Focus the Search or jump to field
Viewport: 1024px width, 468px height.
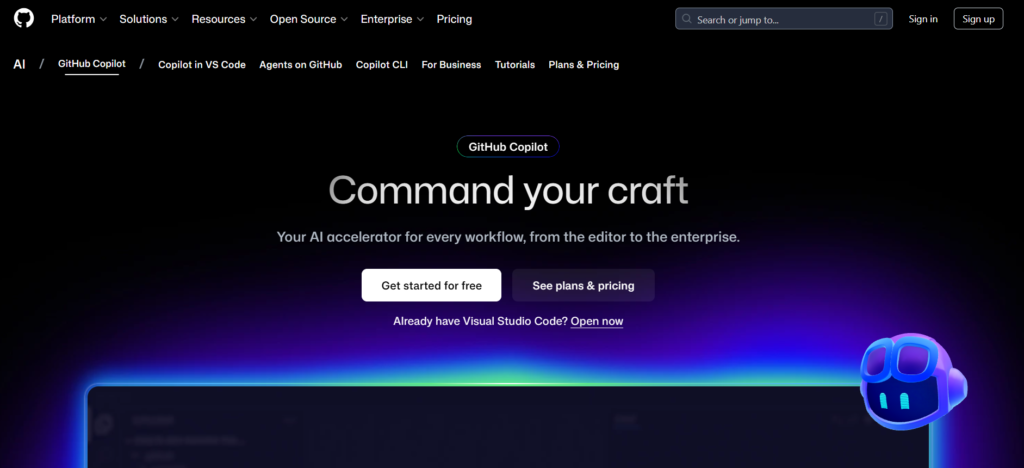[x=784, y=19]
